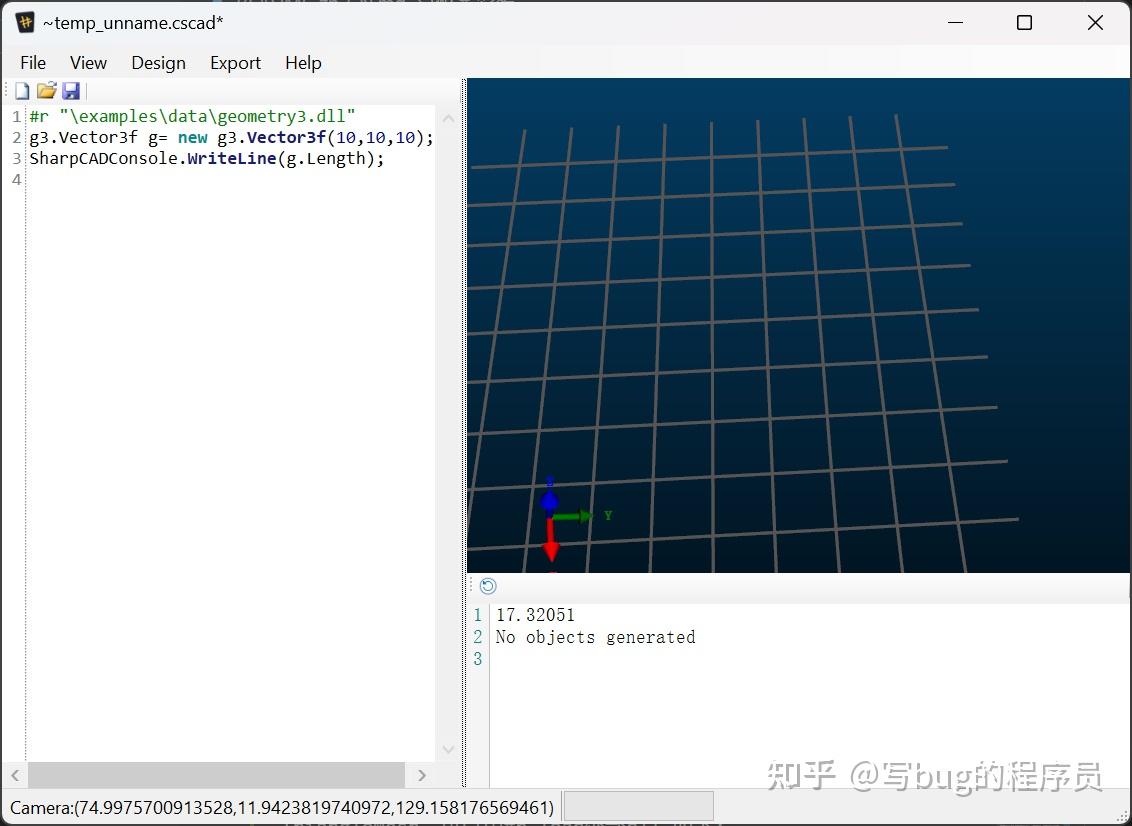Screen dimensions: 1132x826
Task: Click line number 2 in the editor gutter
Action: [x=16, y=137]
